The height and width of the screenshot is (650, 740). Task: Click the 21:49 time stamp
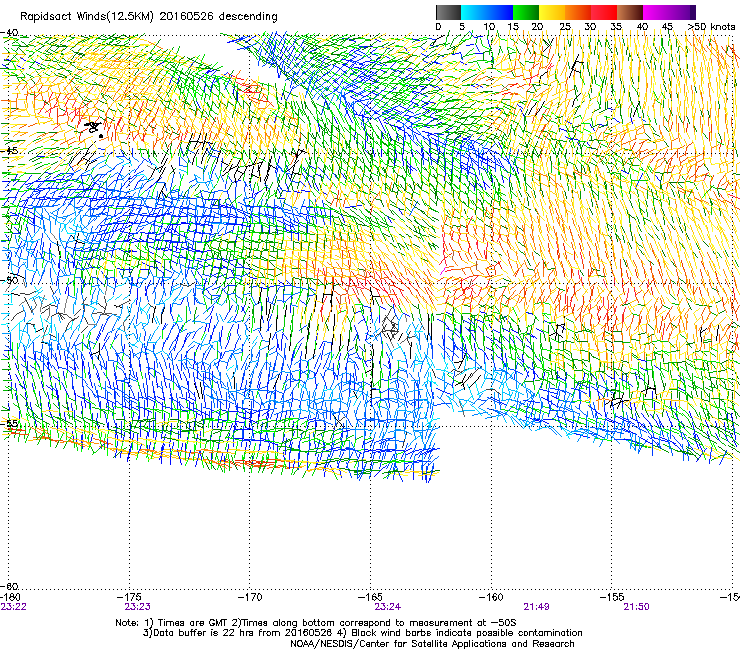[x=537, y=607]
